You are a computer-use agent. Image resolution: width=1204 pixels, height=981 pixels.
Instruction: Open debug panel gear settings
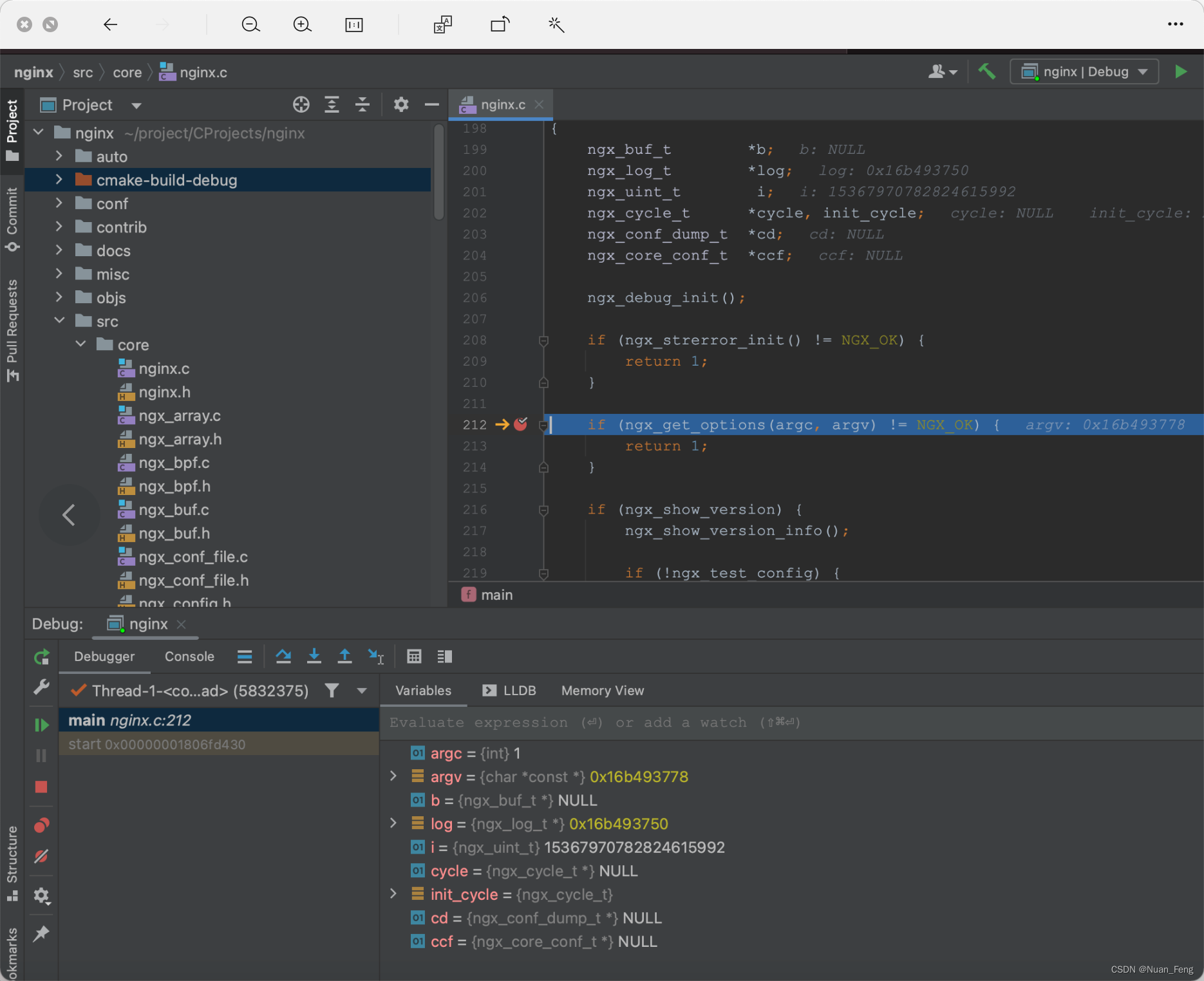(x=41, y=895)
